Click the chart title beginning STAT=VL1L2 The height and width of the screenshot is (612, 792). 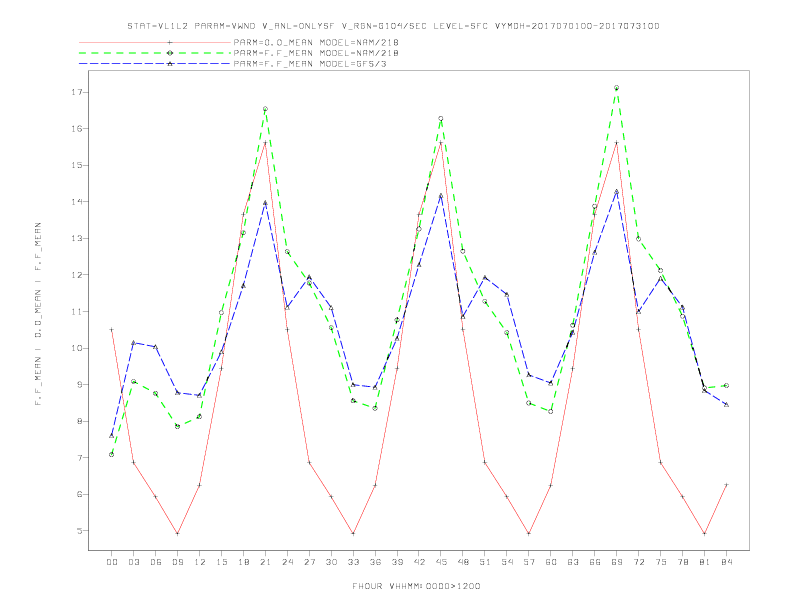coord(393,26)
